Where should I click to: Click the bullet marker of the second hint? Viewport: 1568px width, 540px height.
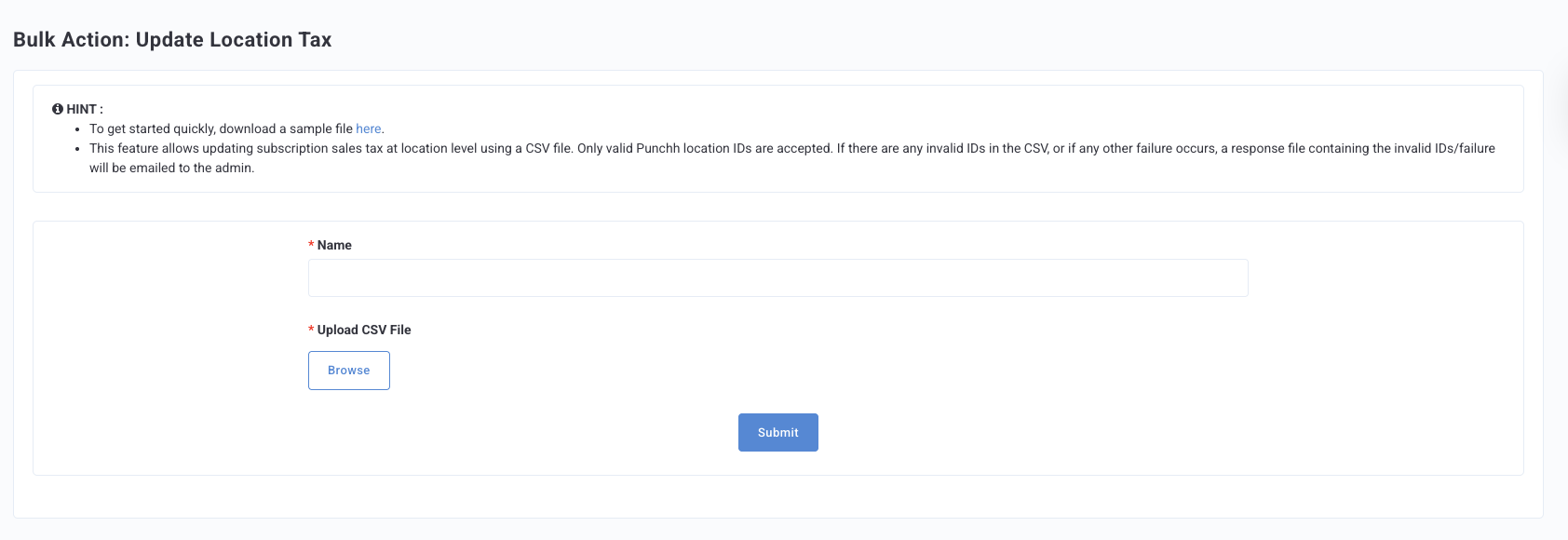point(77,149)
